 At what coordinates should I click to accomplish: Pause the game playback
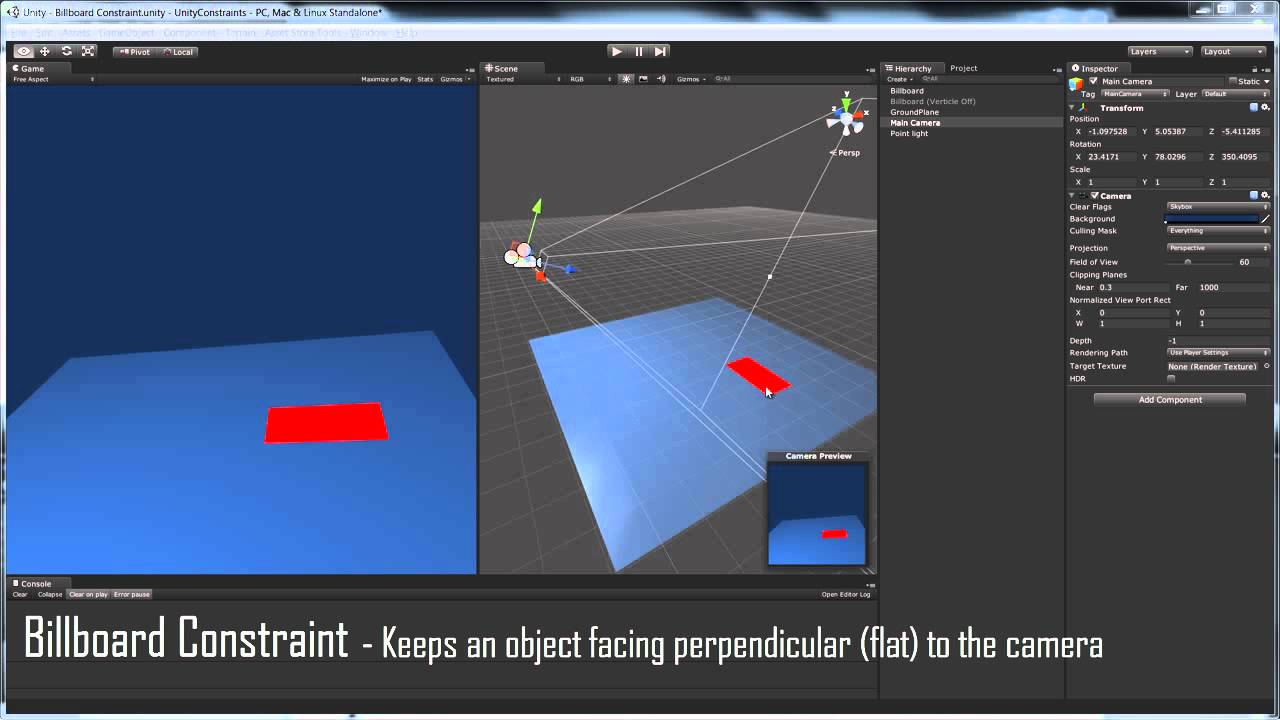coord(638,51)
